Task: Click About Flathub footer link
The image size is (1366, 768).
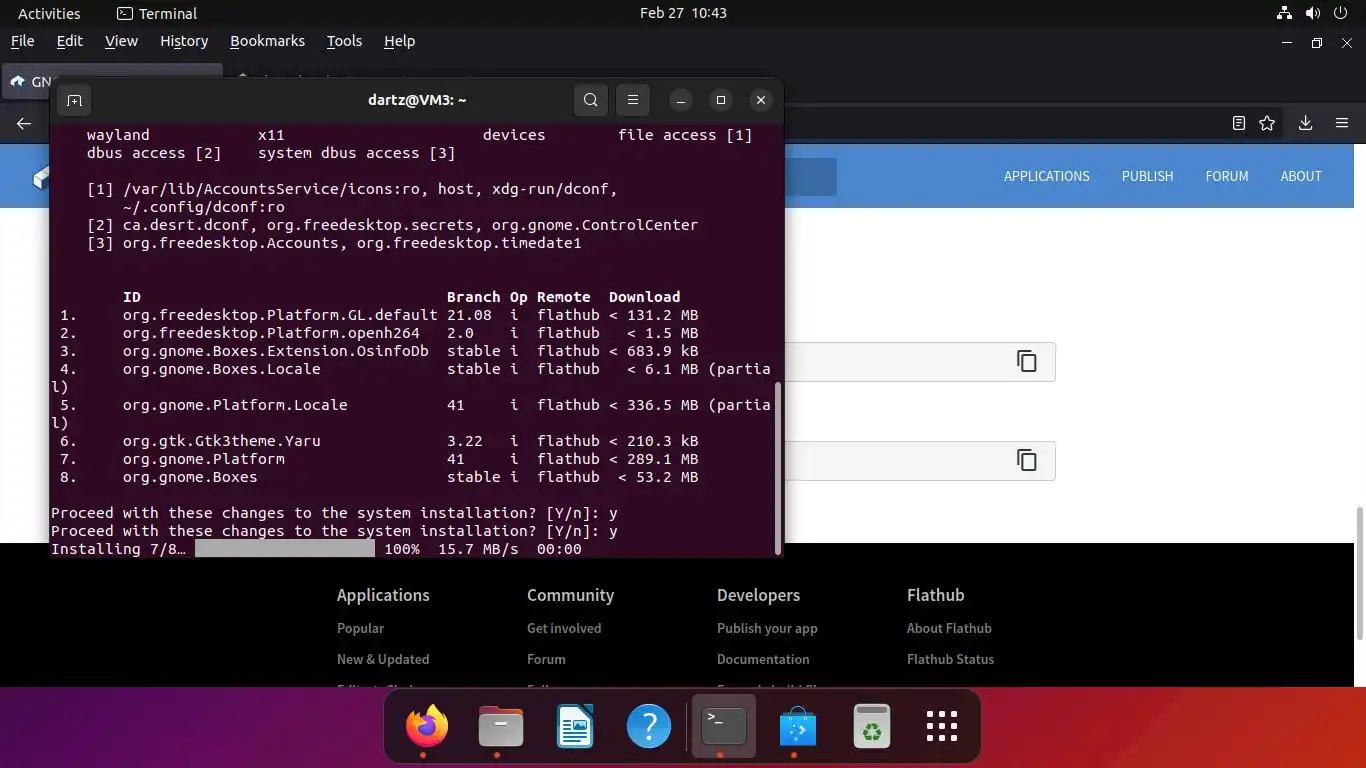Action: click(949, 628)
